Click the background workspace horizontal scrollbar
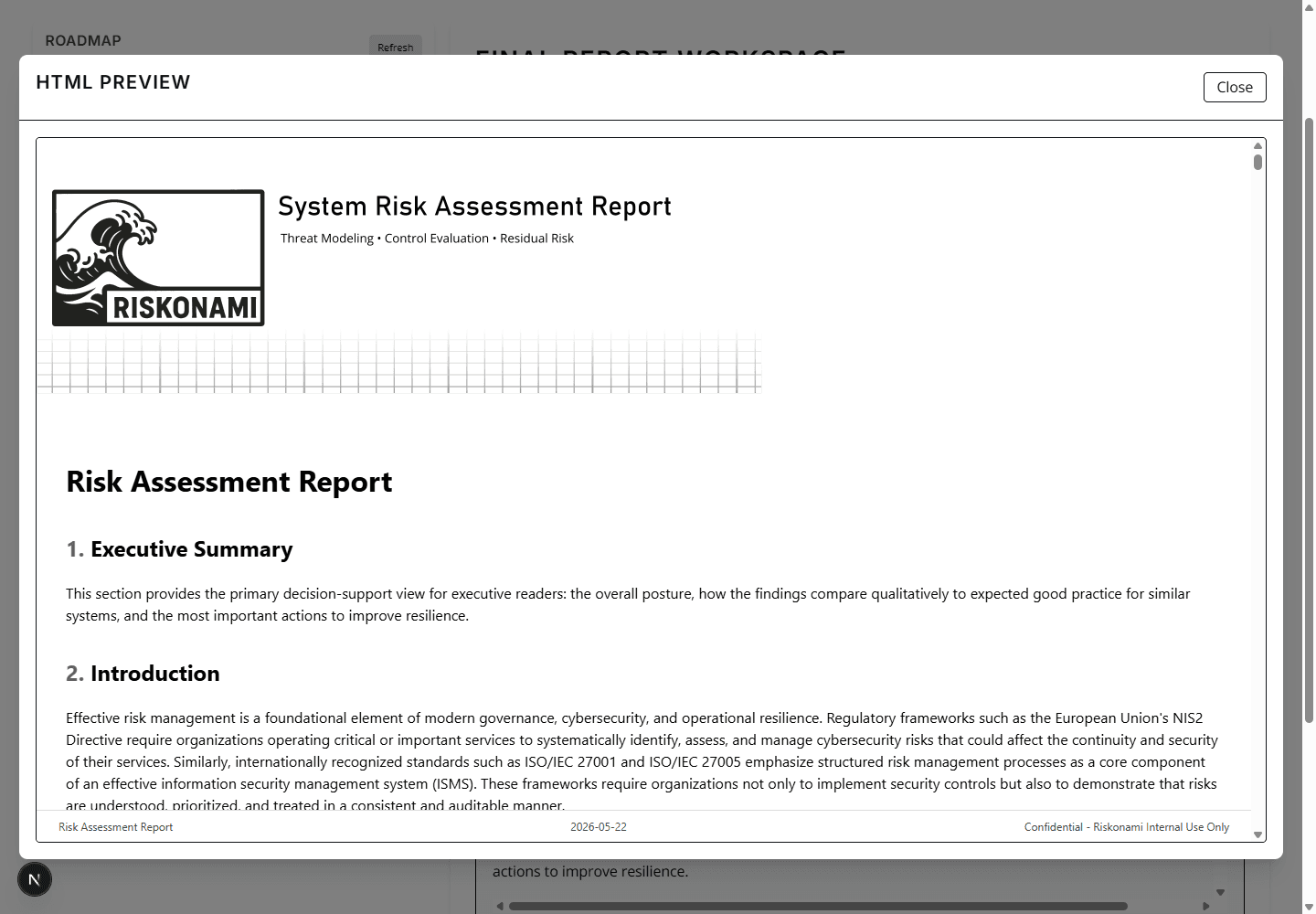1316x914 pixels. [x=818, y=907]
